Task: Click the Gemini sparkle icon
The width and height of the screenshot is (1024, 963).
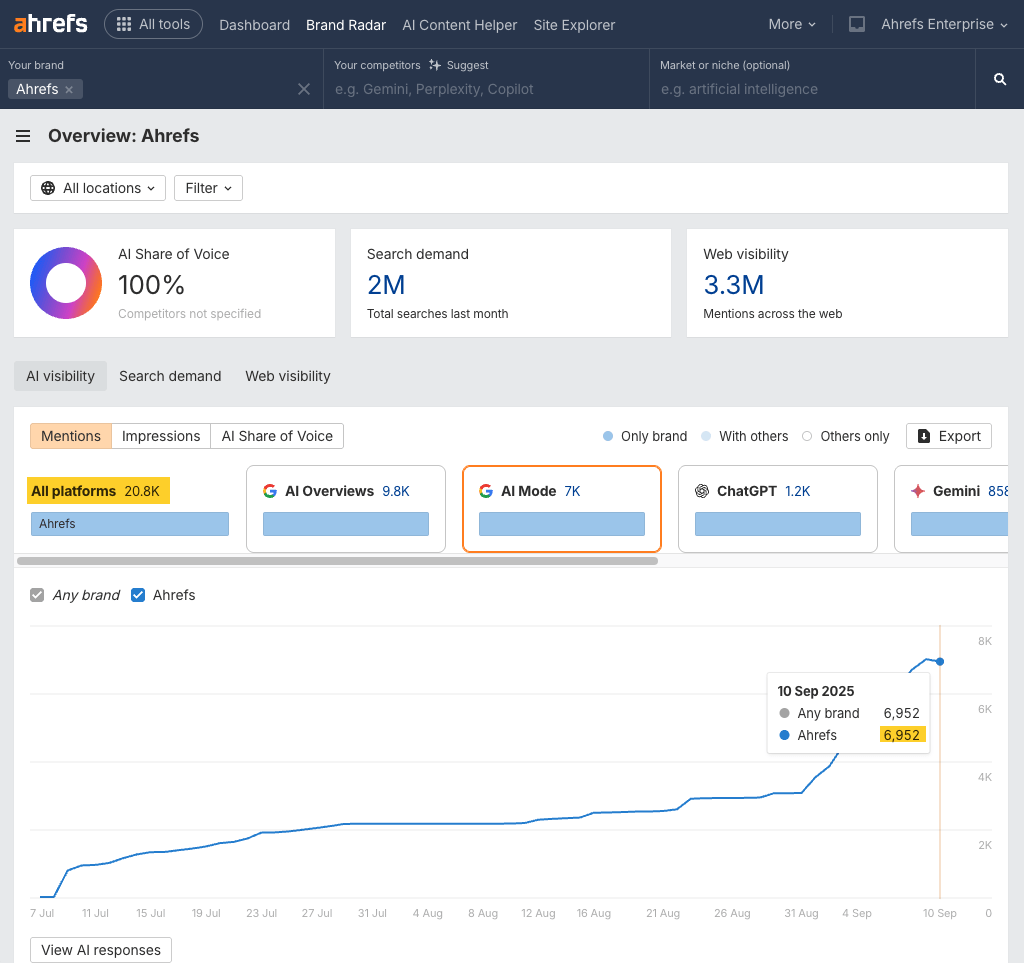Action: pos(920,491)
